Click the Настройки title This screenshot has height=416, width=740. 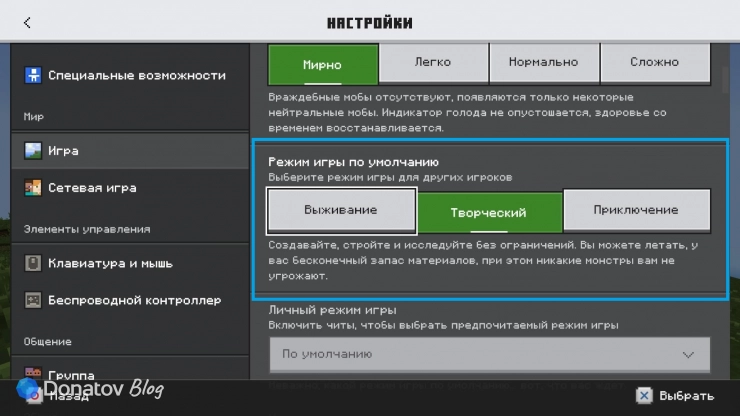tap(370, 23)
